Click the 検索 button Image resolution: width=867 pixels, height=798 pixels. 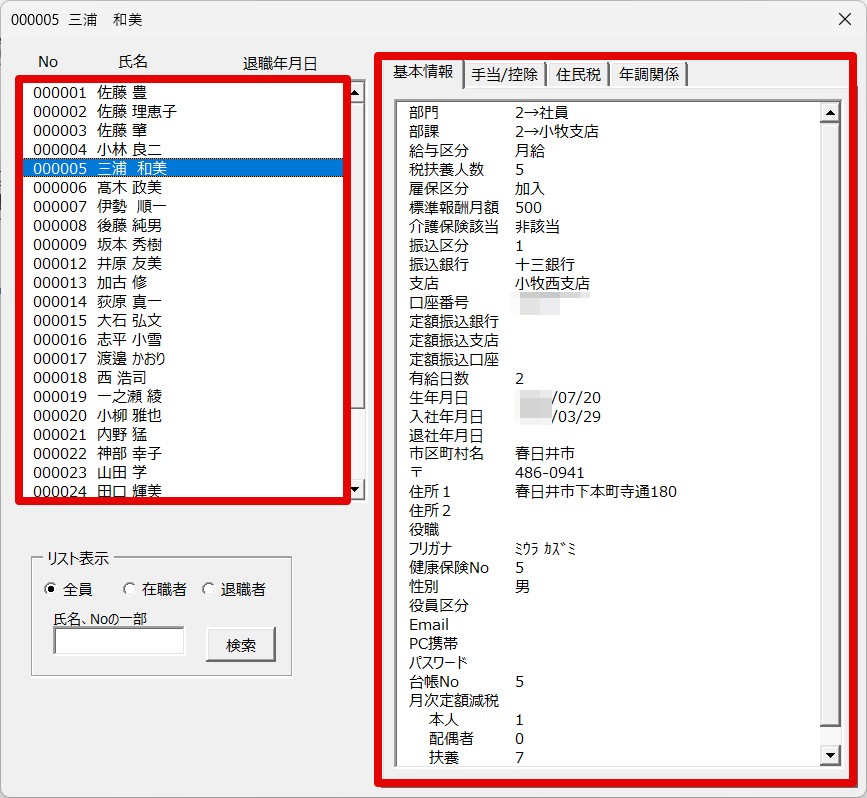pyautogui.click(x=240, y=645)
